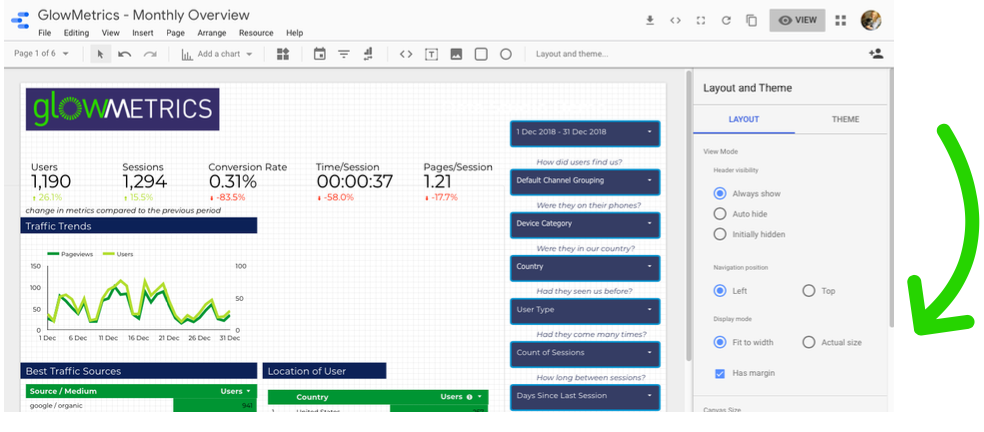Select the rectangle shape tool
984x432 pixels.
point(481,54)
